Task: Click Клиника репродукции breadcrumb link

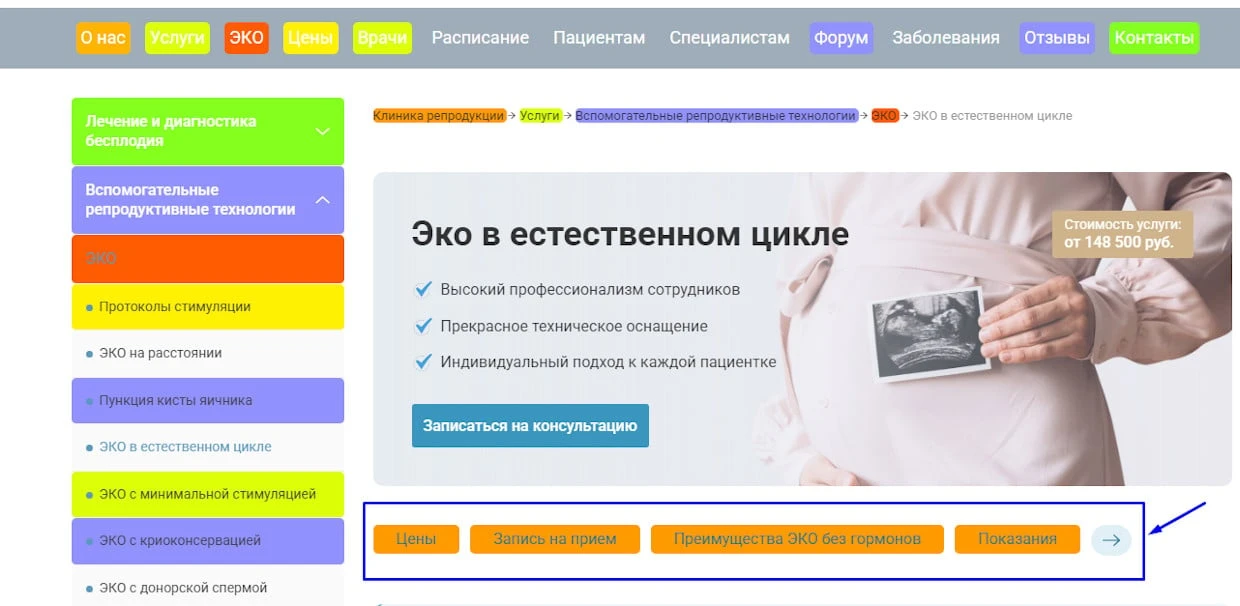Action: click(439, 116)
